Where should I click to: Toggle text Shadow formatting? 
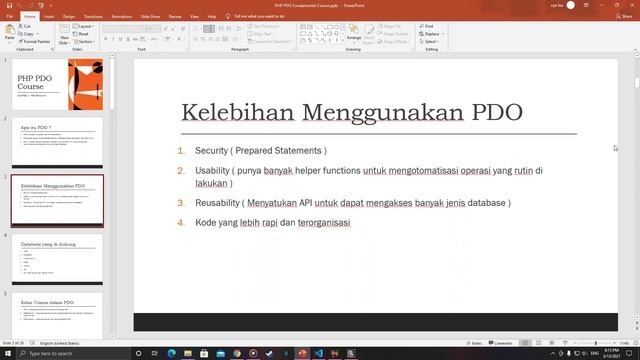coord(128,39)
